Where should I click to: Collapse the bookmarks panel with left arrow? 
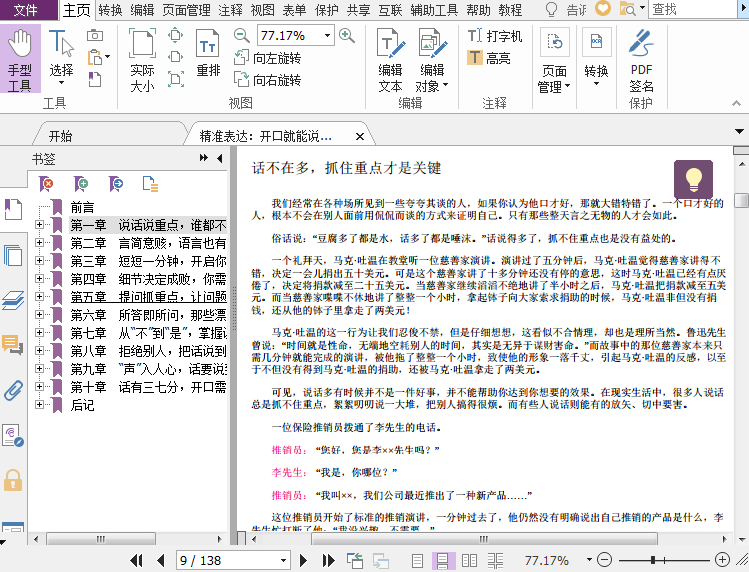tap(219, 158)
